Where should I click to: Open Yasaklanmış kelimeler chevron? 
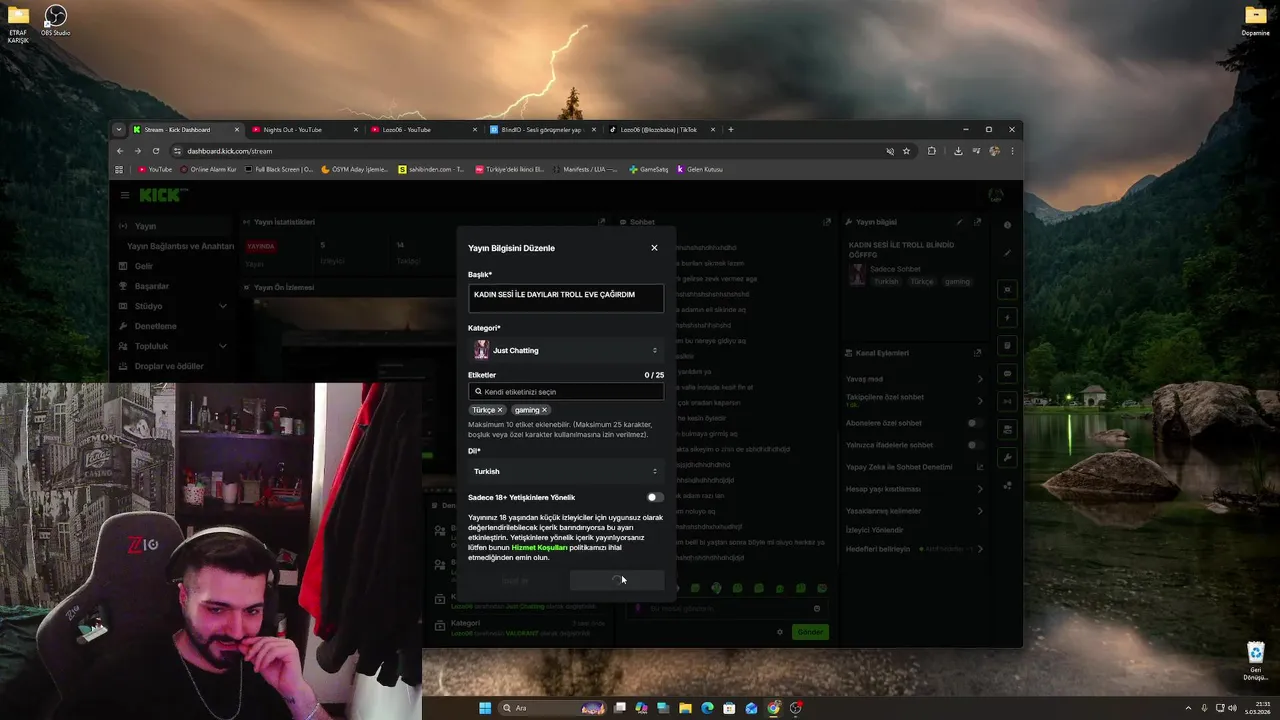[980, 511]
